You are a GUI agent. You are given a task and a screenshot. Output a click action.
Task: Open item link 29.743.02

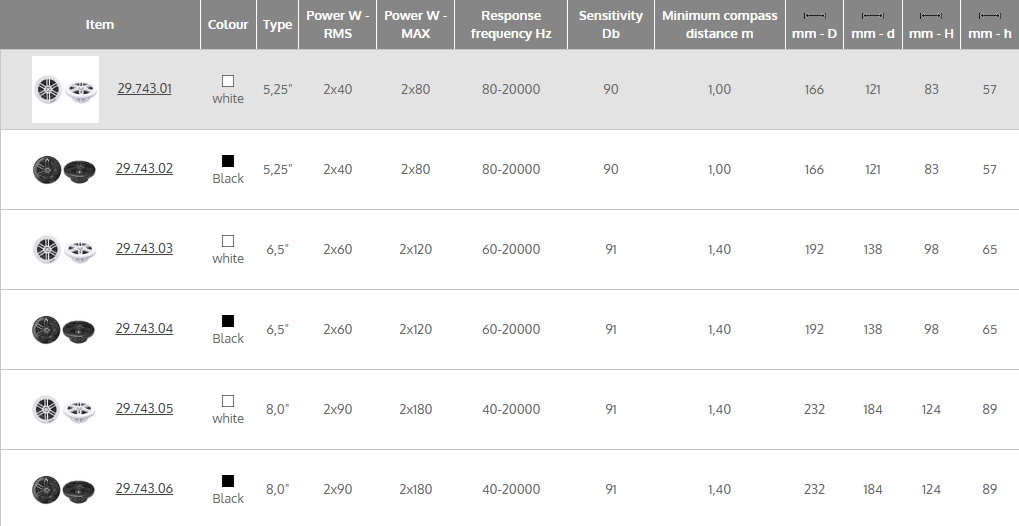tap(144, 168)
